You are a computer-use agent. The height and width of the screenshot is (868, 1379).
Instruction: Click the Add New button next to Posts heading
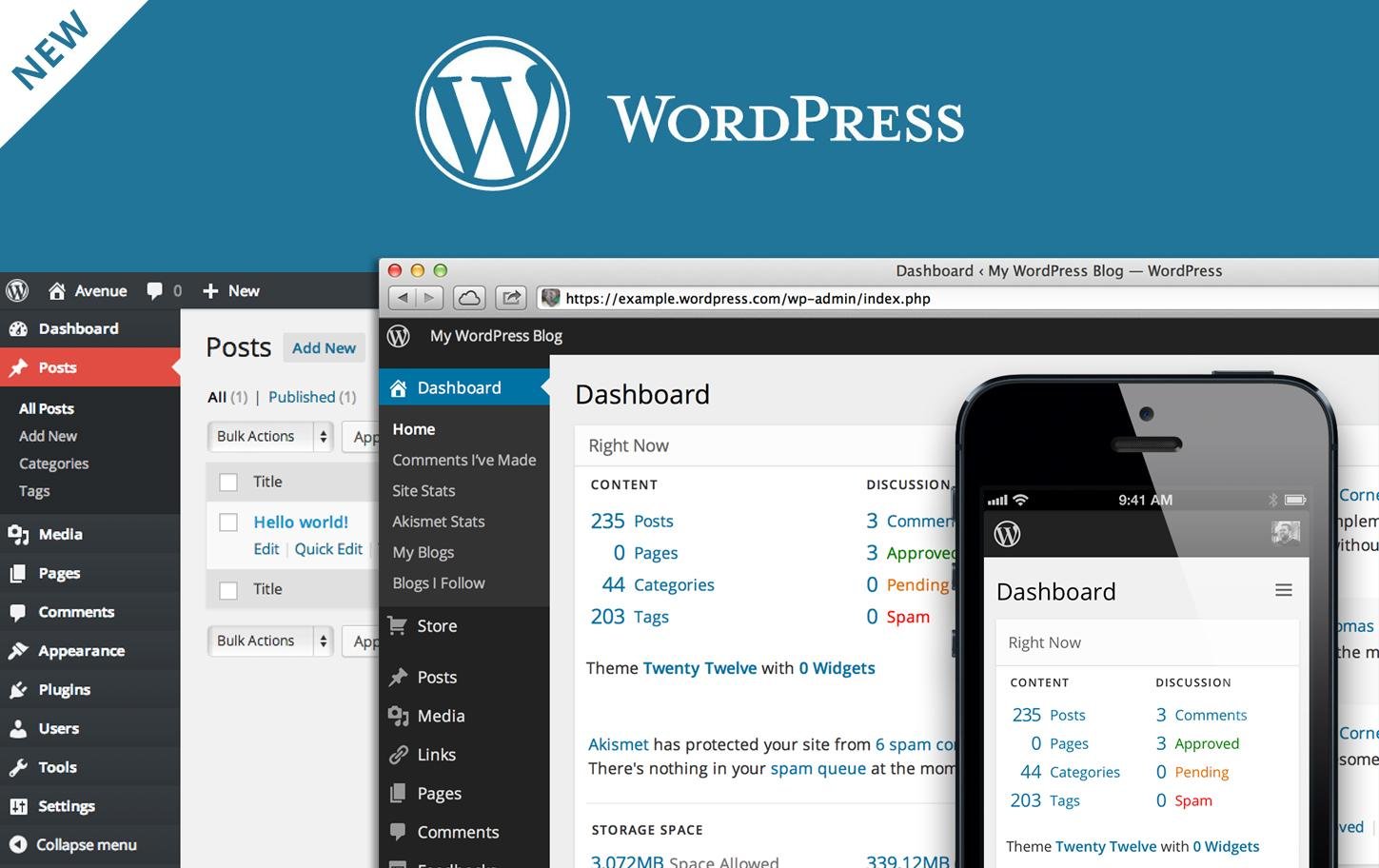pyautogui.click(x=324, y=348)
